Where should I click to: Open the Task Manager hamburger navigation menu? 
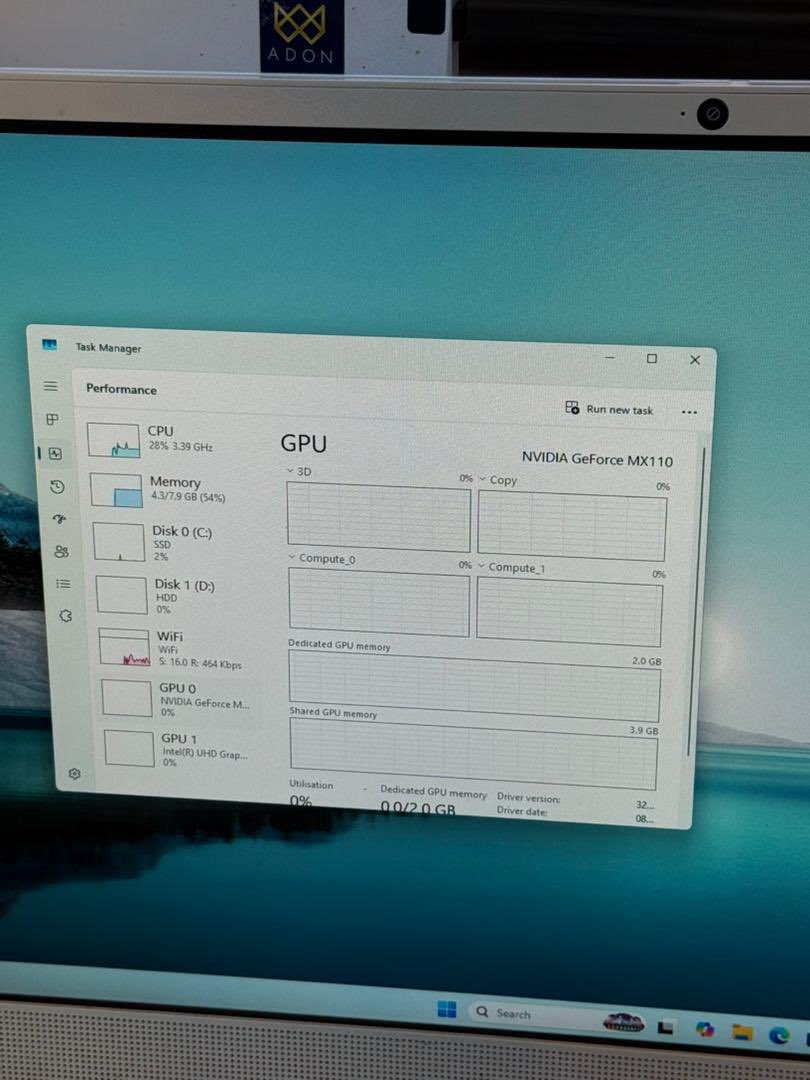click(x=51, y=386)
